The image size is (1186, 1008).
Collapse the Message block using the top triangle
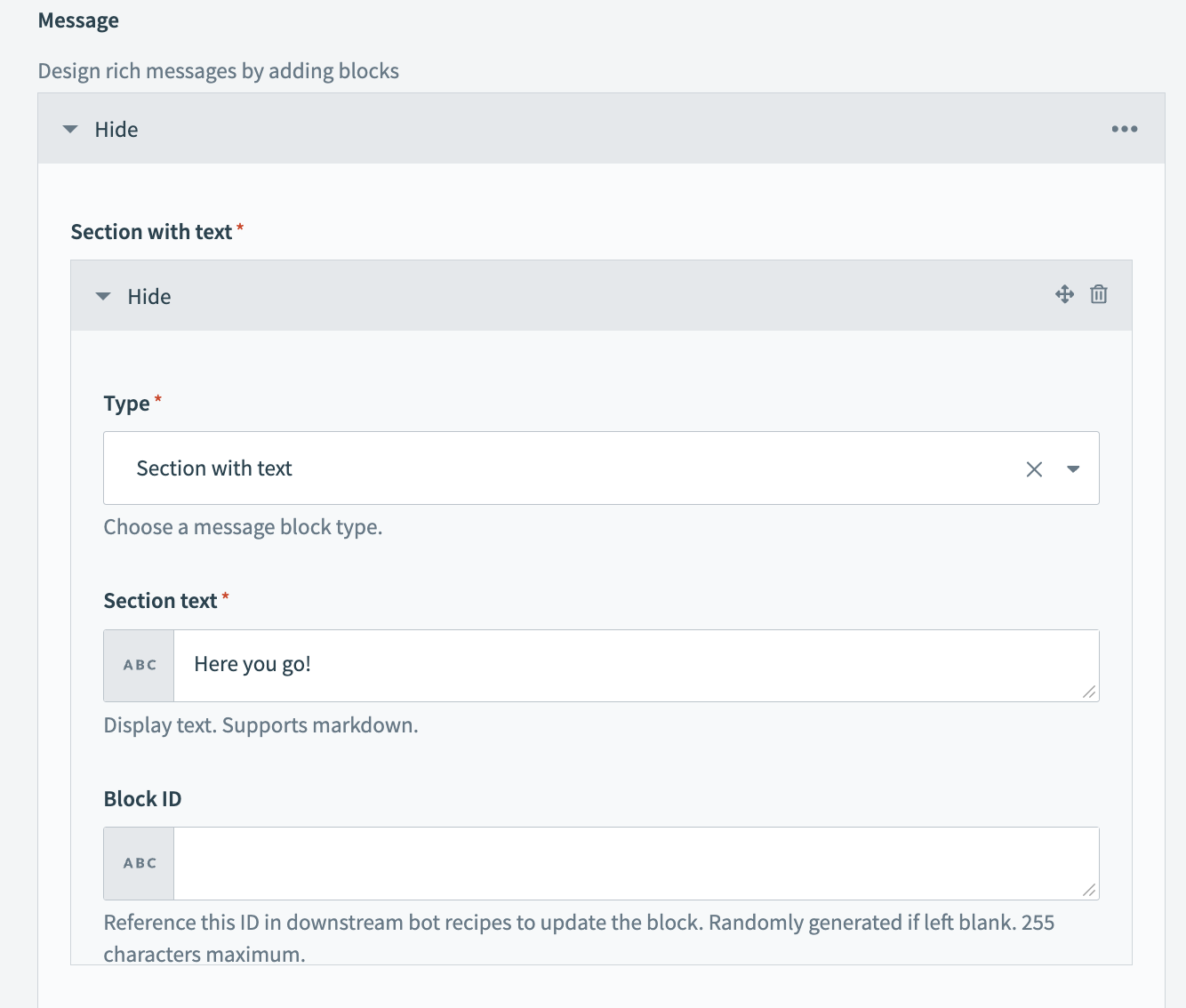coord(70,130)
